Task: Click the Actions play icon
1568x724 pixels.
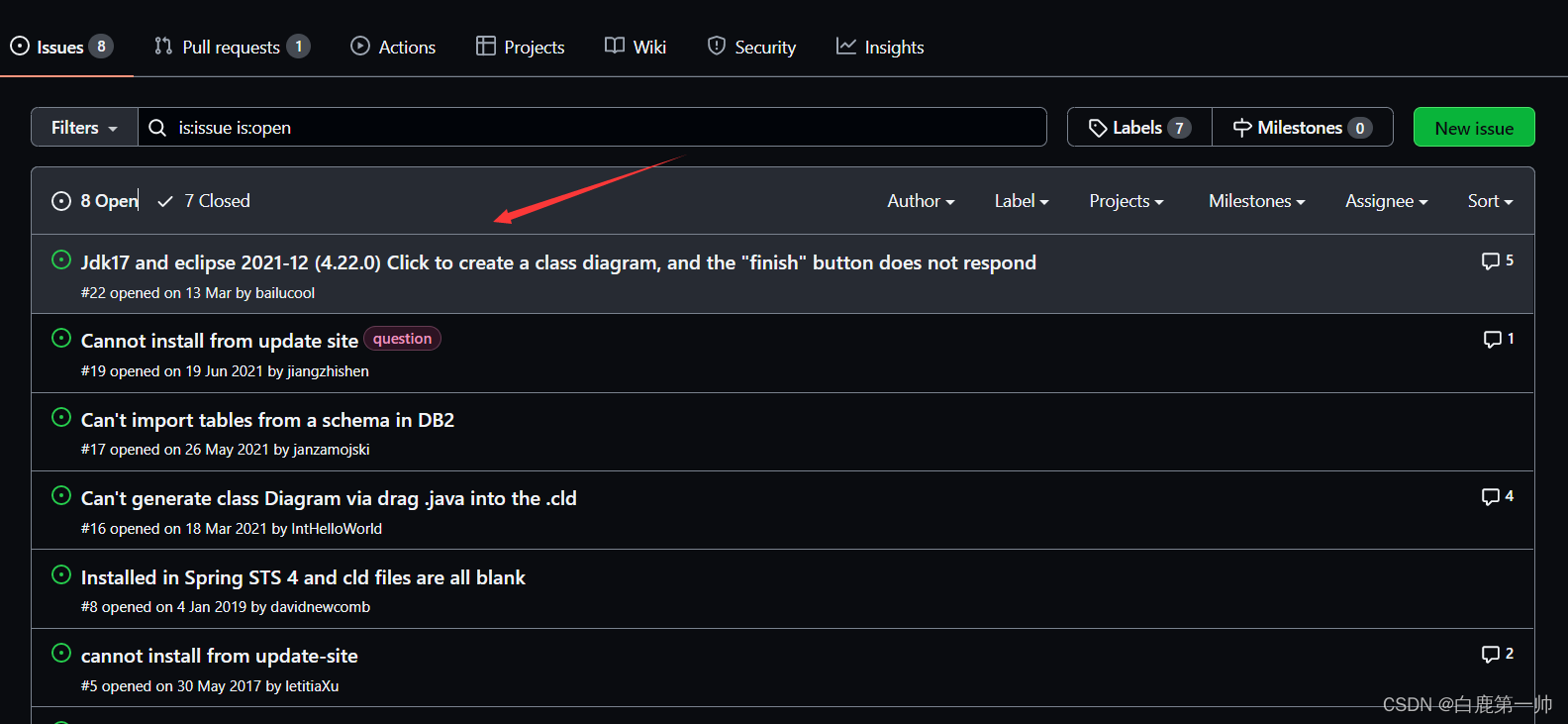Action: click(x=360, y=46)
